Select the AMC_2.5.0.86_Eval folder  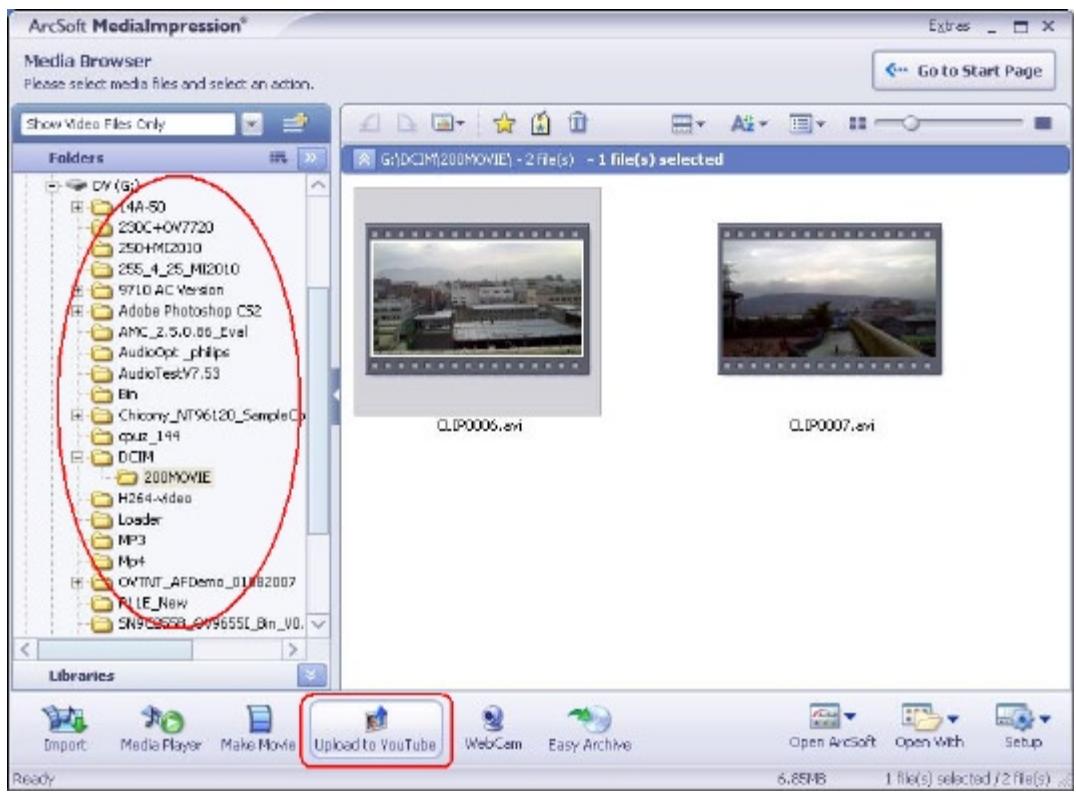[169, 332]
